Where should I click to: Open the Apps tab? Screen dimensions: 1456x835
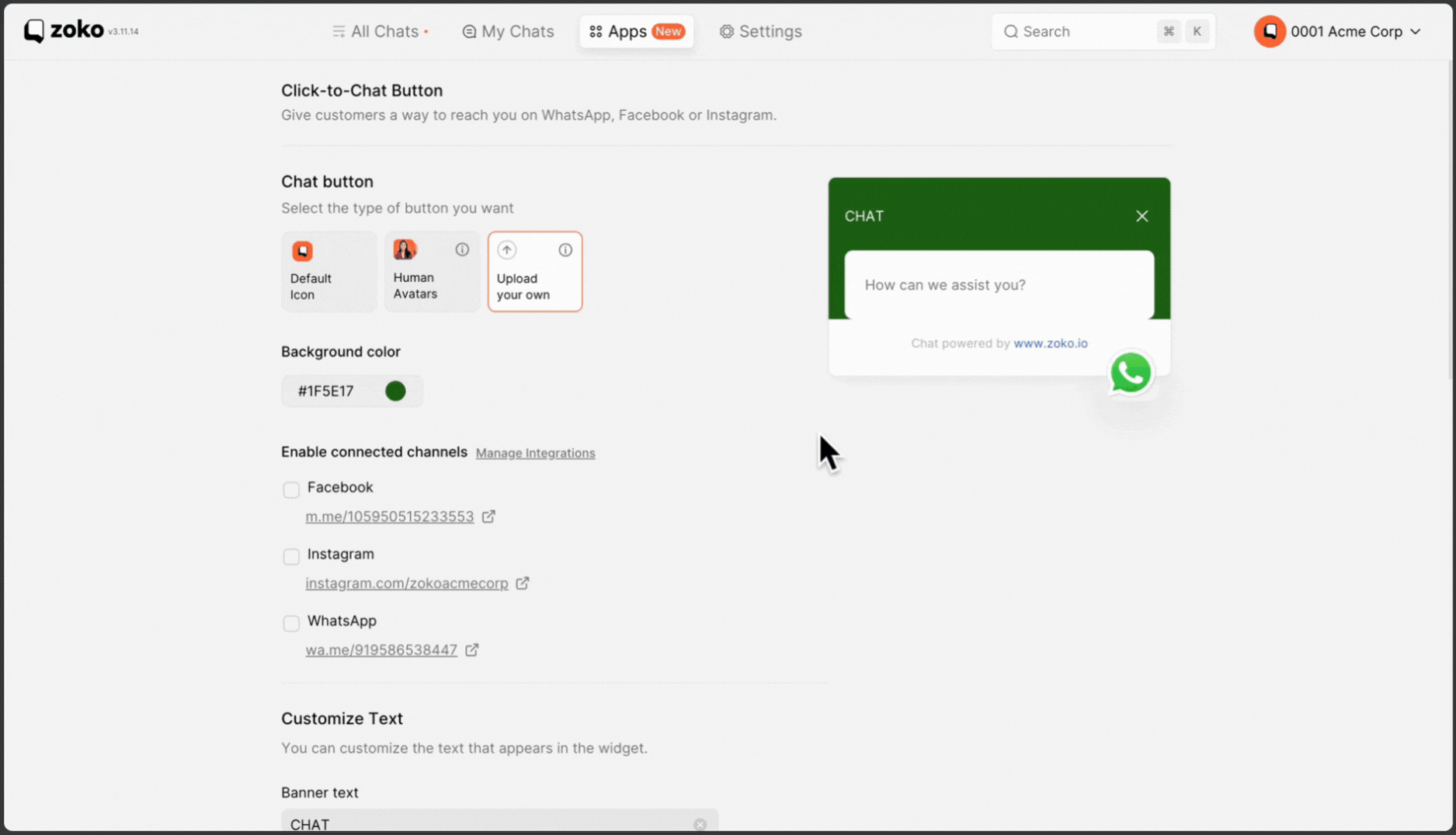636,31
